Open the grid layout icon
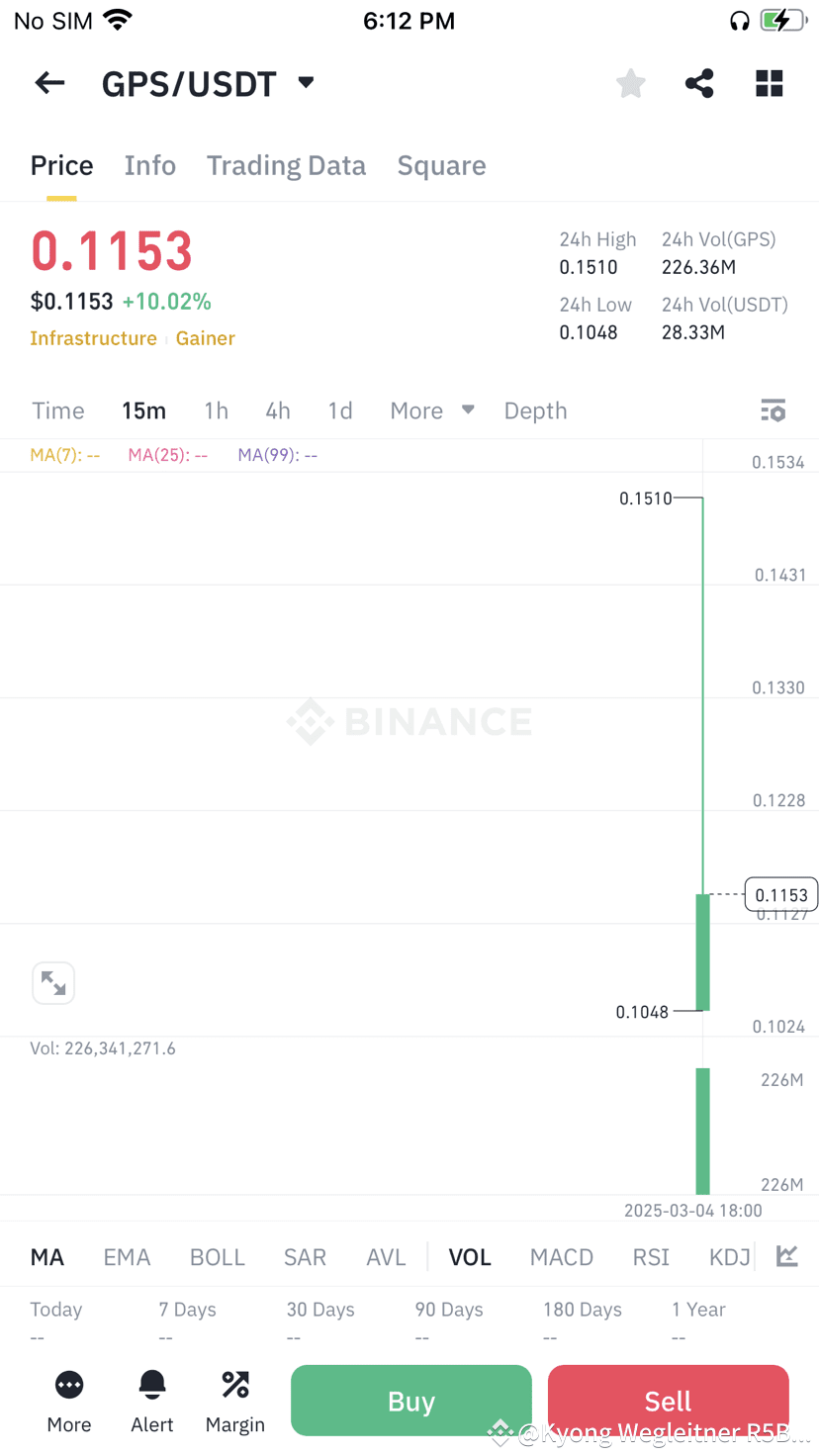This screenshot has width=819, height=1456. click(x=770, y=84)
